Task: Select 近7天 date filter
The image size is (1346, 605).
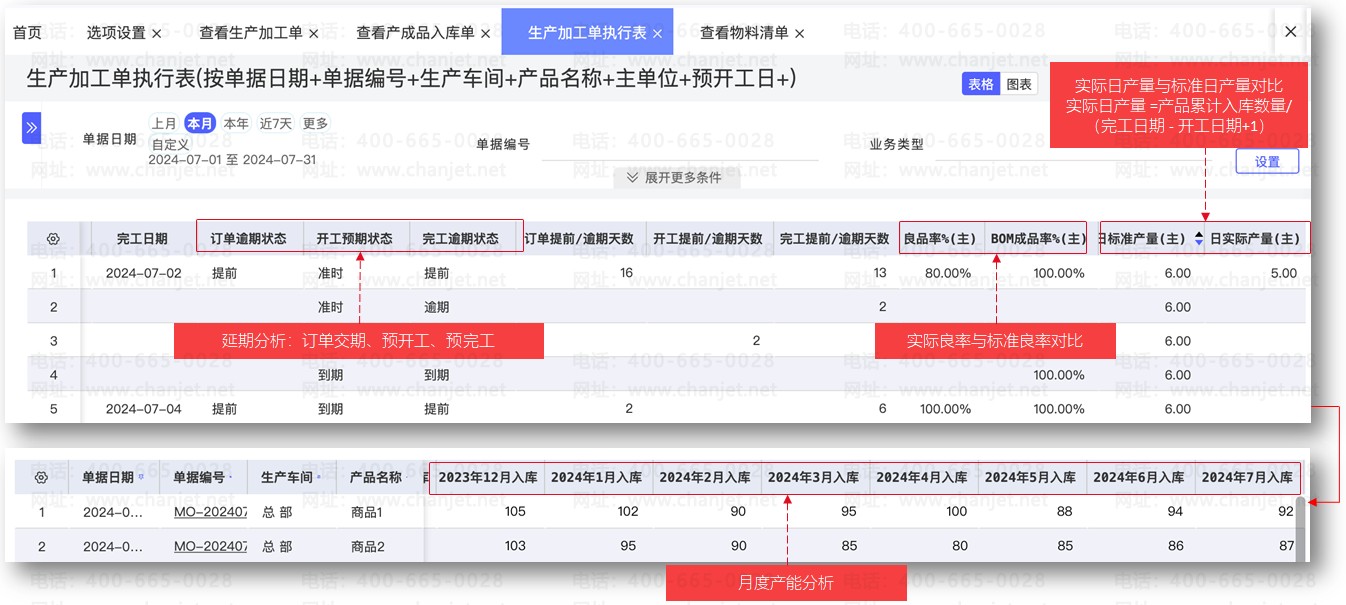Action: (x=276, y=124)
